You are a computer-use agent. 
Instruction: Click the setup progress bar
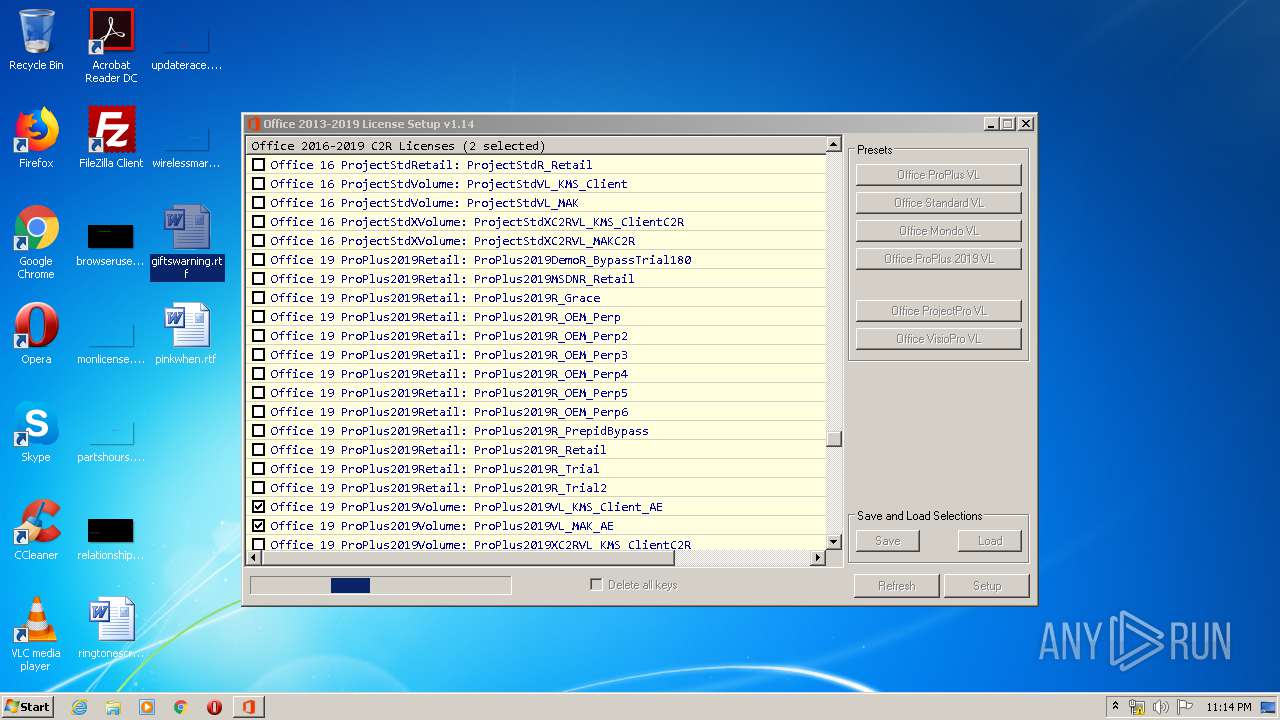pyautogui.click(x=381, y=585)
